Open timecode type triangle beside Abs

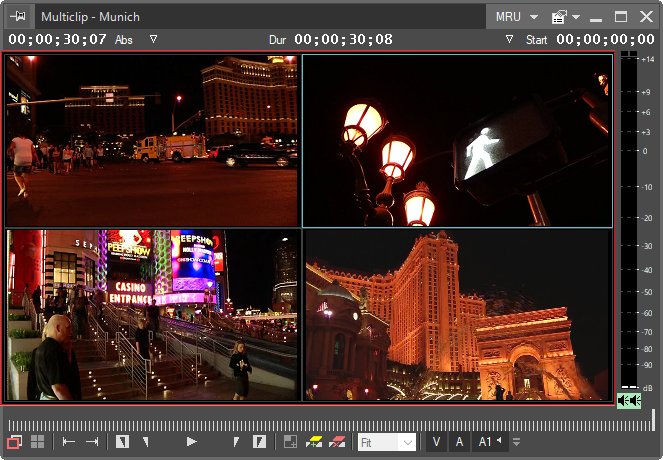[x=153, y=39]
